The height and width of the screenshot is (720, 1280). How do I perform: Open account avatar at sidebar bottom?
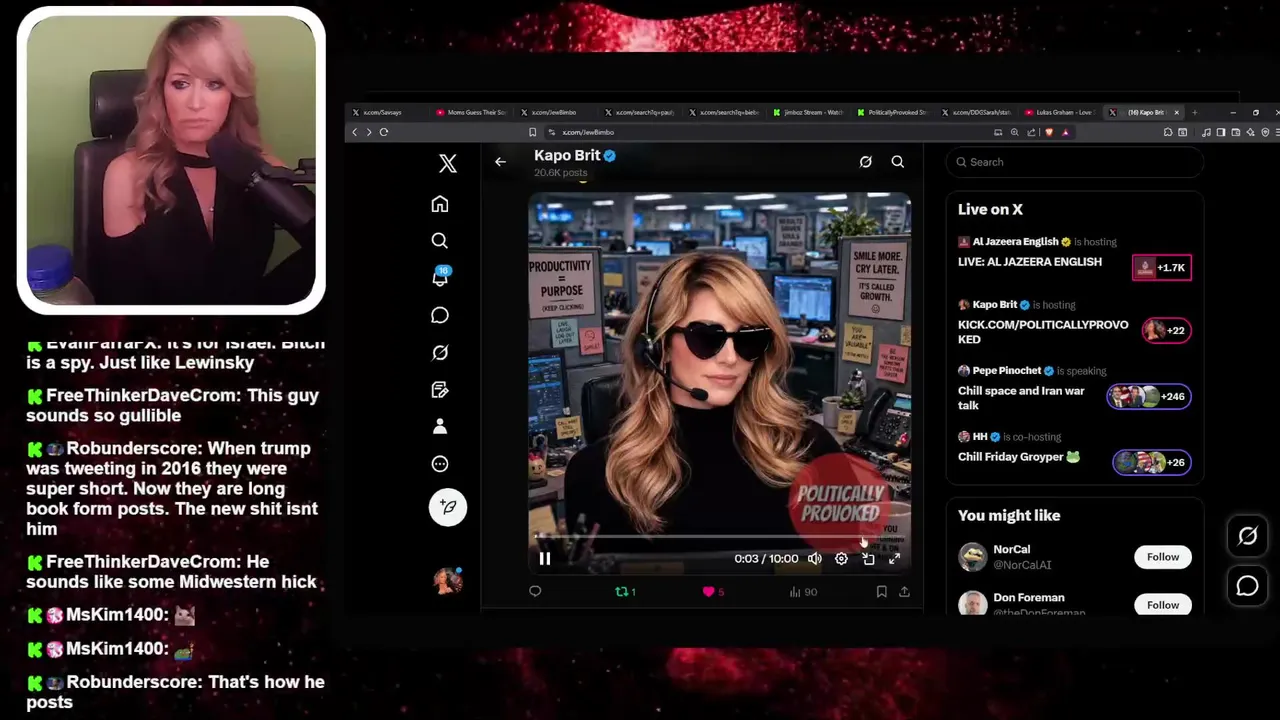click(x=447, y=580)
